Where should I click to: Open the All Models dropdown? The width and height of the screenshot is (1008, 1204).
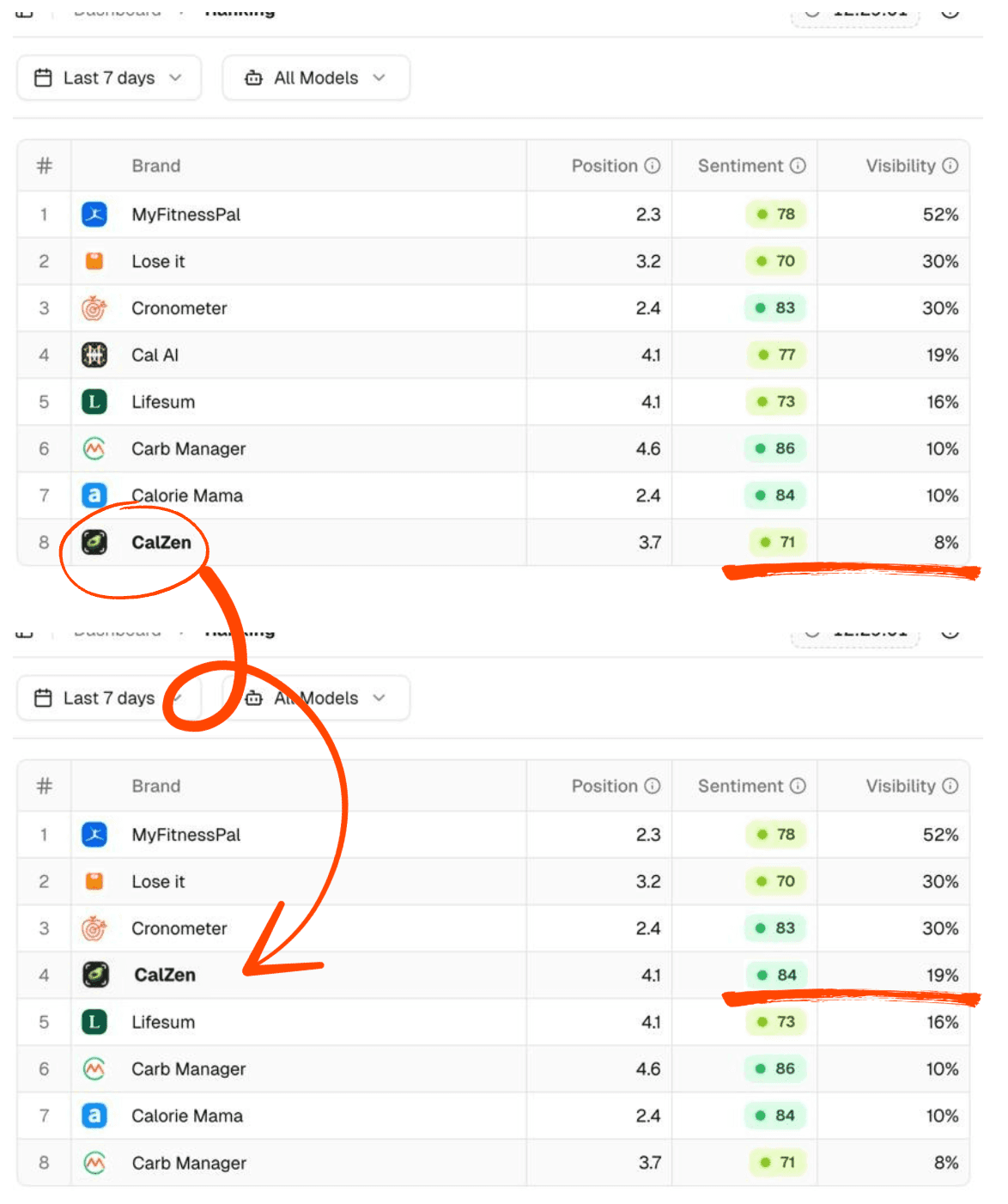(316, 77)
